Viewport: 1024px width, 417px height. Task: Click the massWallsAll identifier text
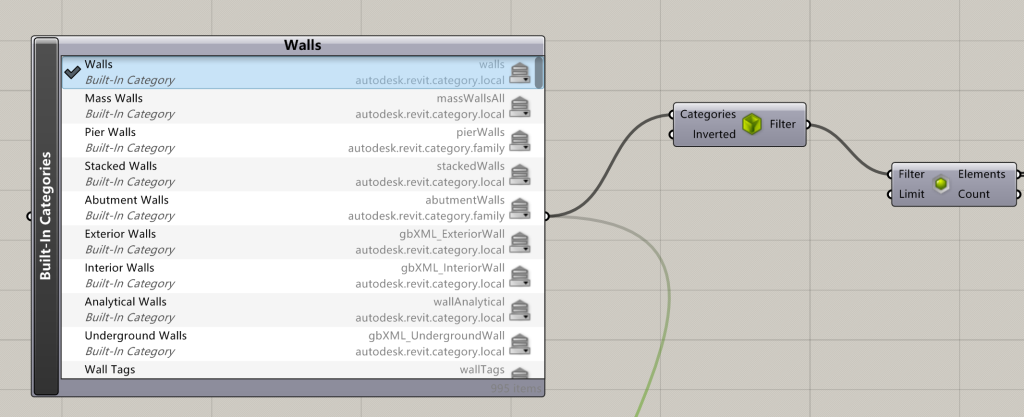point(470,99)
